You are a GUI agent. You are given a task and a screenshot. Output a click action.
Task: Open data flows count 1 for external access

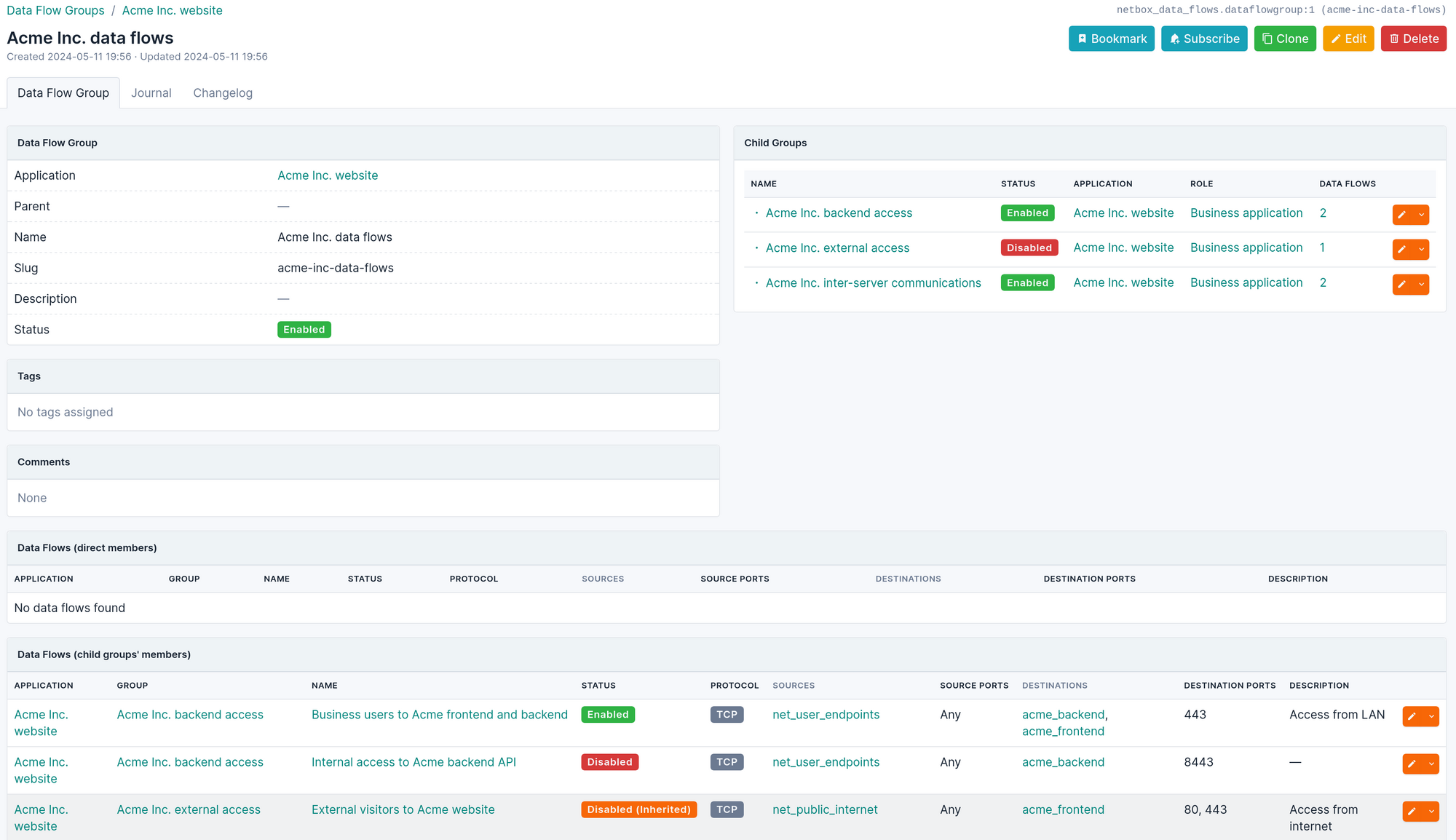tap(1322, 248)
